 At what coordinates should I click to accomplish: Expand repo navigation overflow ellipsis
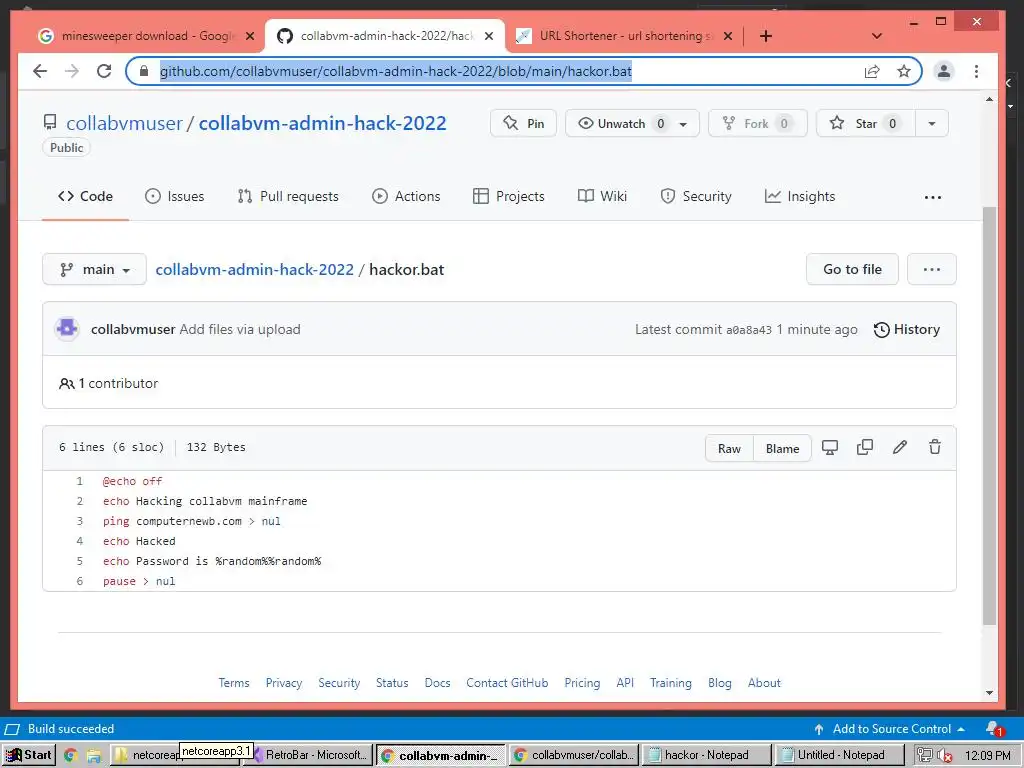click(933, 197)
